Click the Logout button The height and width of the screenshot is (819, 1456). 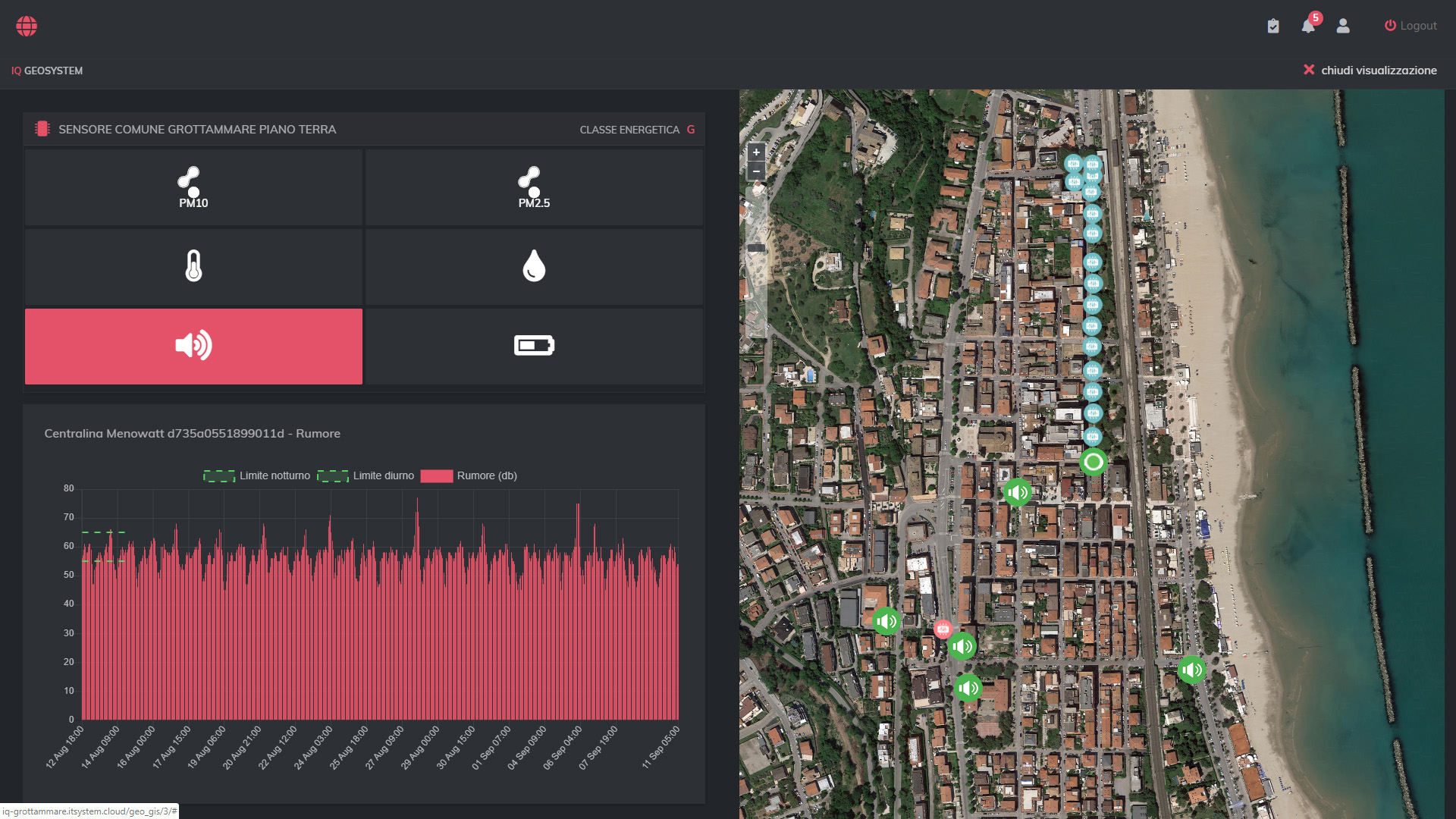1410,26
